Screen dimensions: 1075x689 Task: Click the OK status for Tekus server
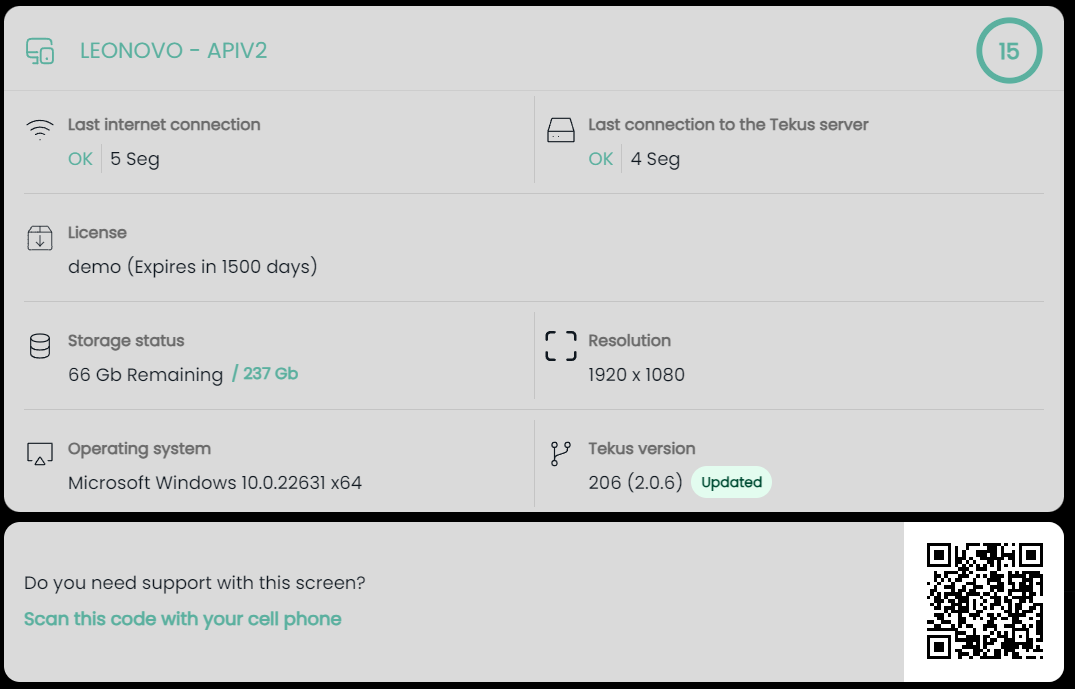[601, 159]
